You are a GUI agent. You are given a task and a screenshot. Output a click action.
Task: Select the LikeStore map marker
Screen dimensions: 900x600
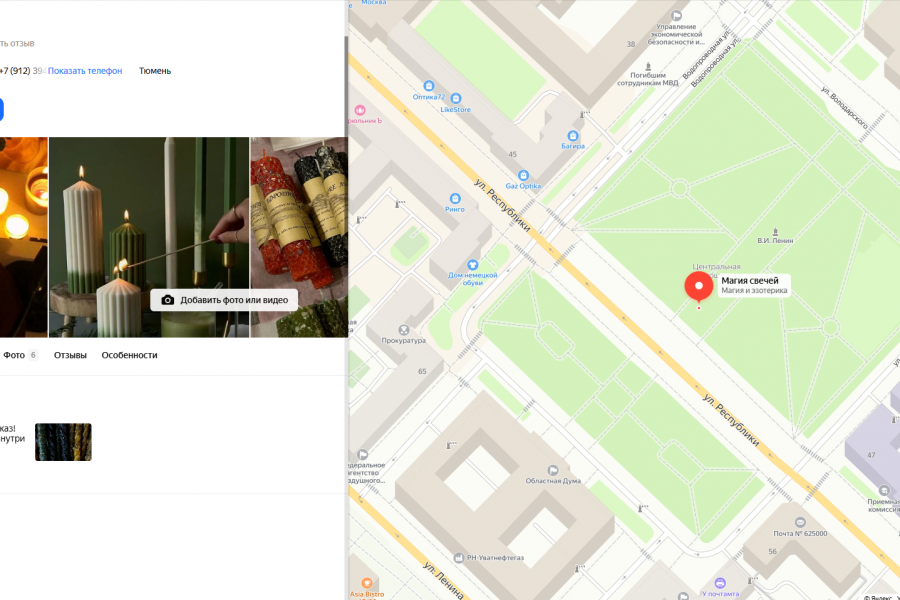click(x=456, y=98)
